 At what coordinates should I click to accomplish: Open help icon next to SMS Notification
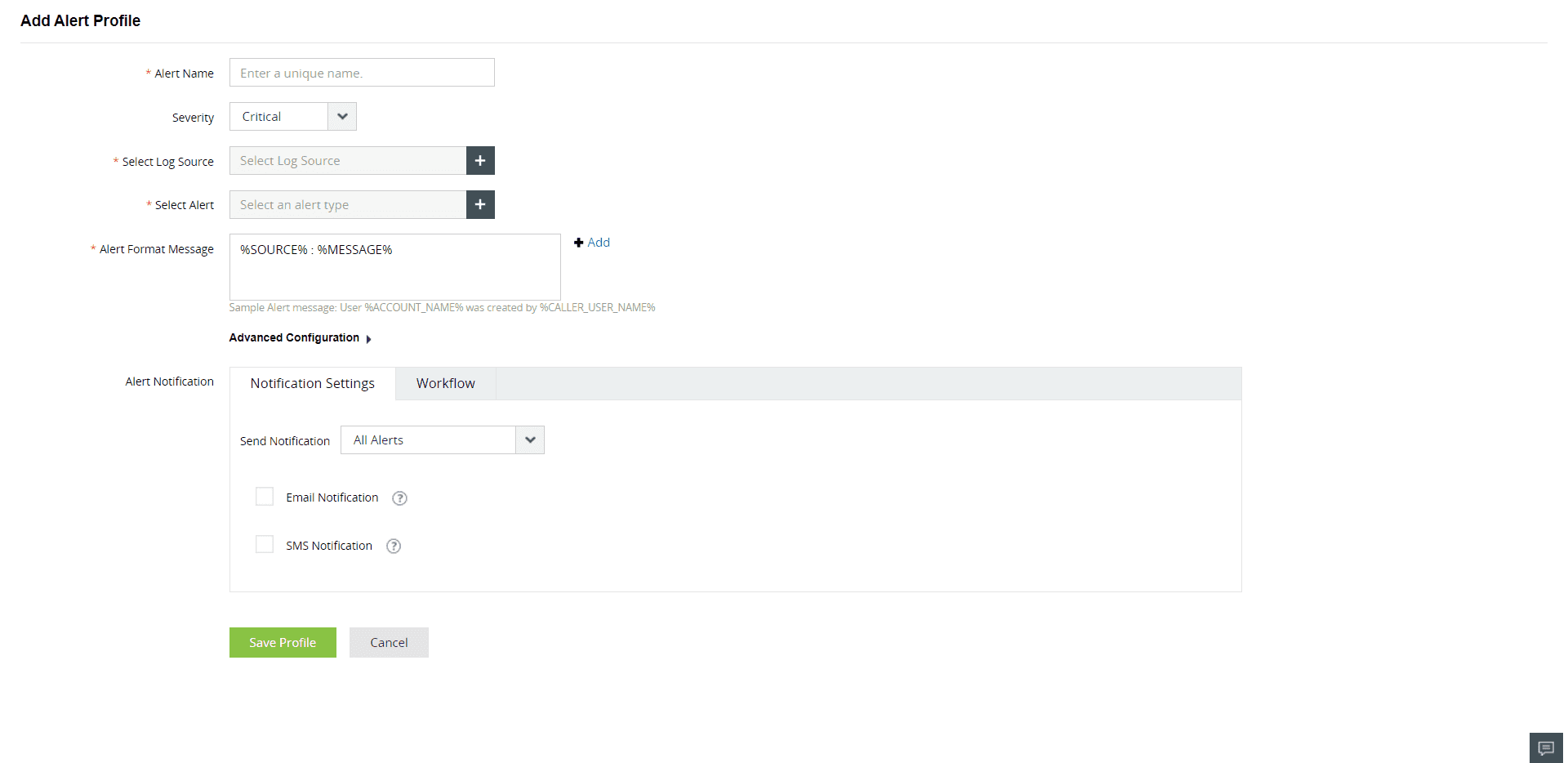(394, 547)
